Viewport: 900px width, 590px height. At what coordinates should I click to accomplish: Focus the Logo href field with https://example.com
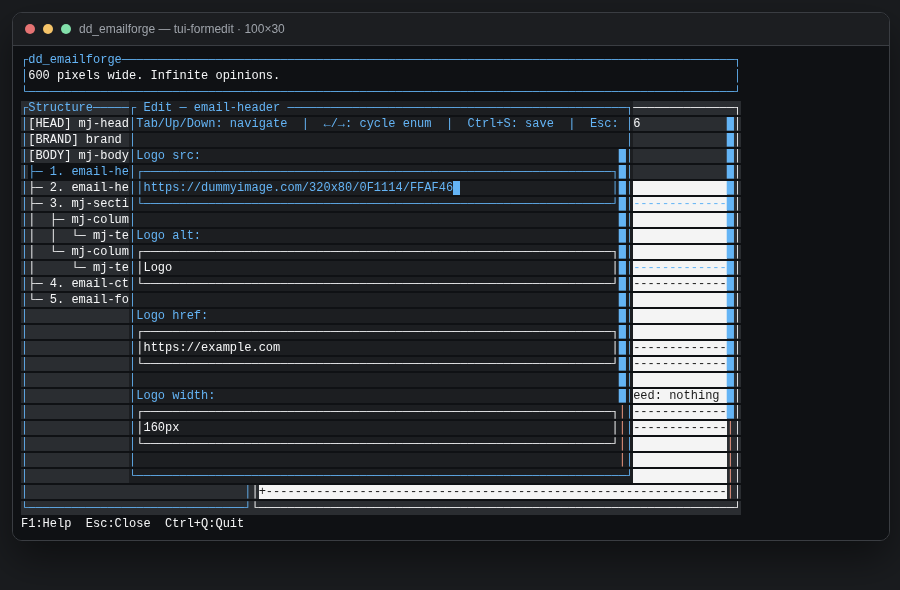pyautogui.click(x=377, y=347)
